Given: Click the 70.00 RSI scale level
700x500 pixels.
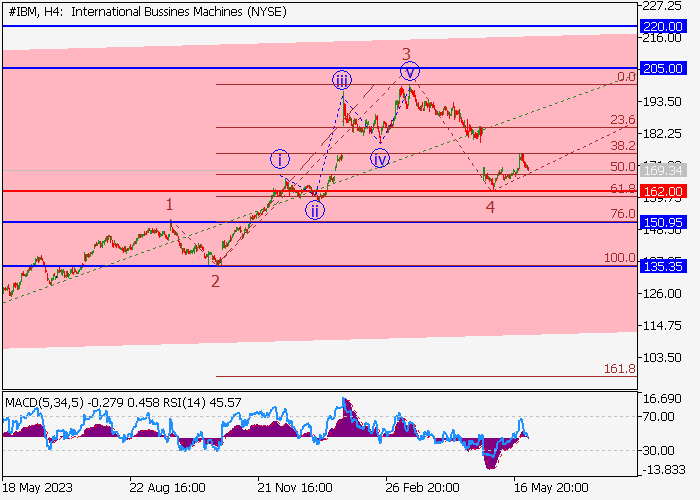Looking at the screenshot, I should click(x=658, y=417).
